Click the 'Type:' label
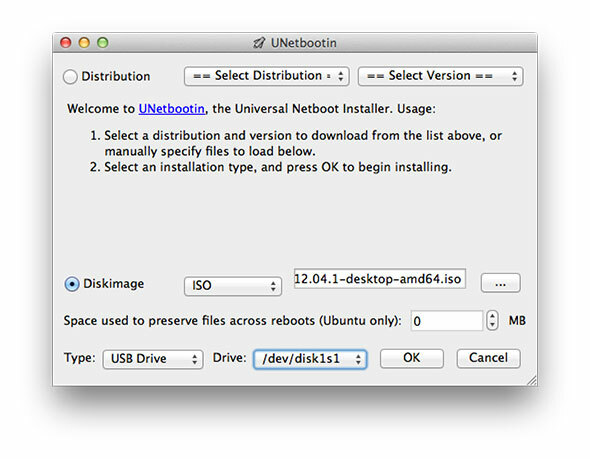This screenshot has width=590, height=459. coord(79,357)
